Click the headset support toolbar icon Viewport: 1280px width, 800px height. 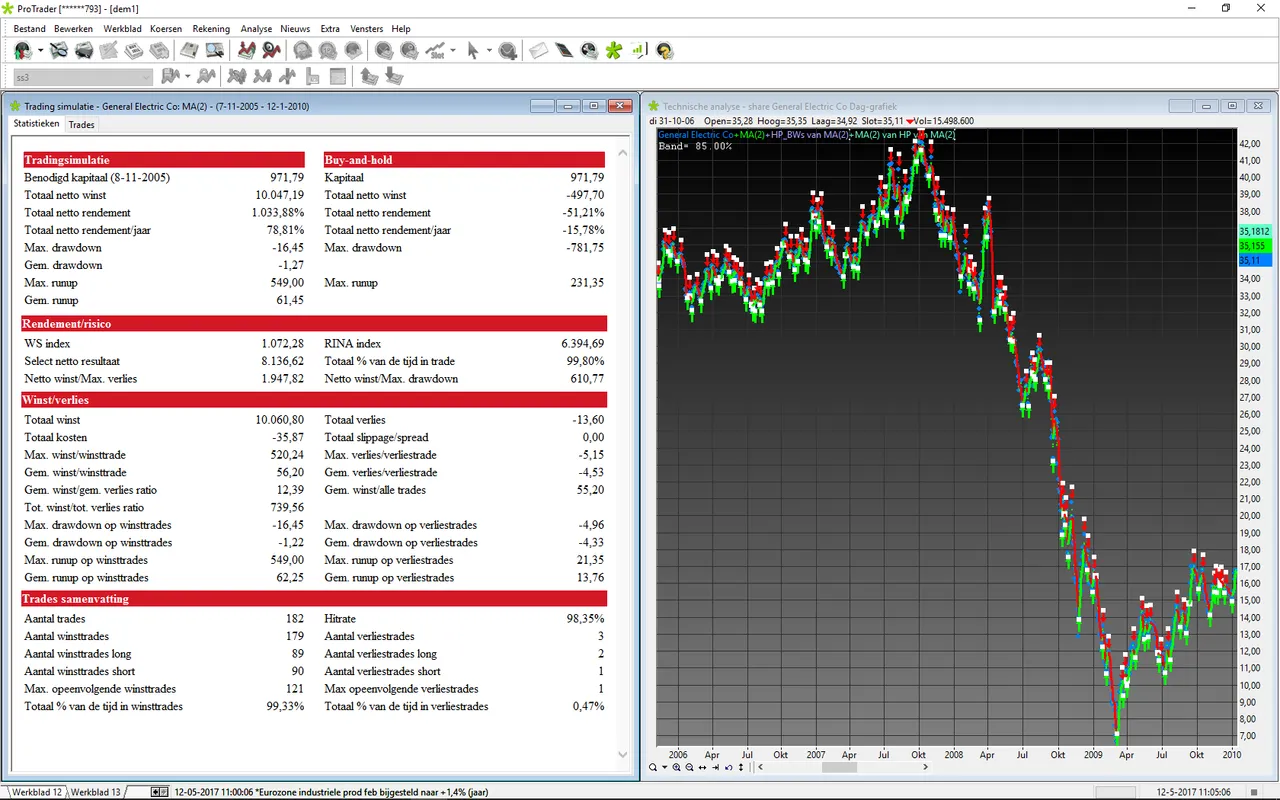pyautogui.click(x=589, y=50)
